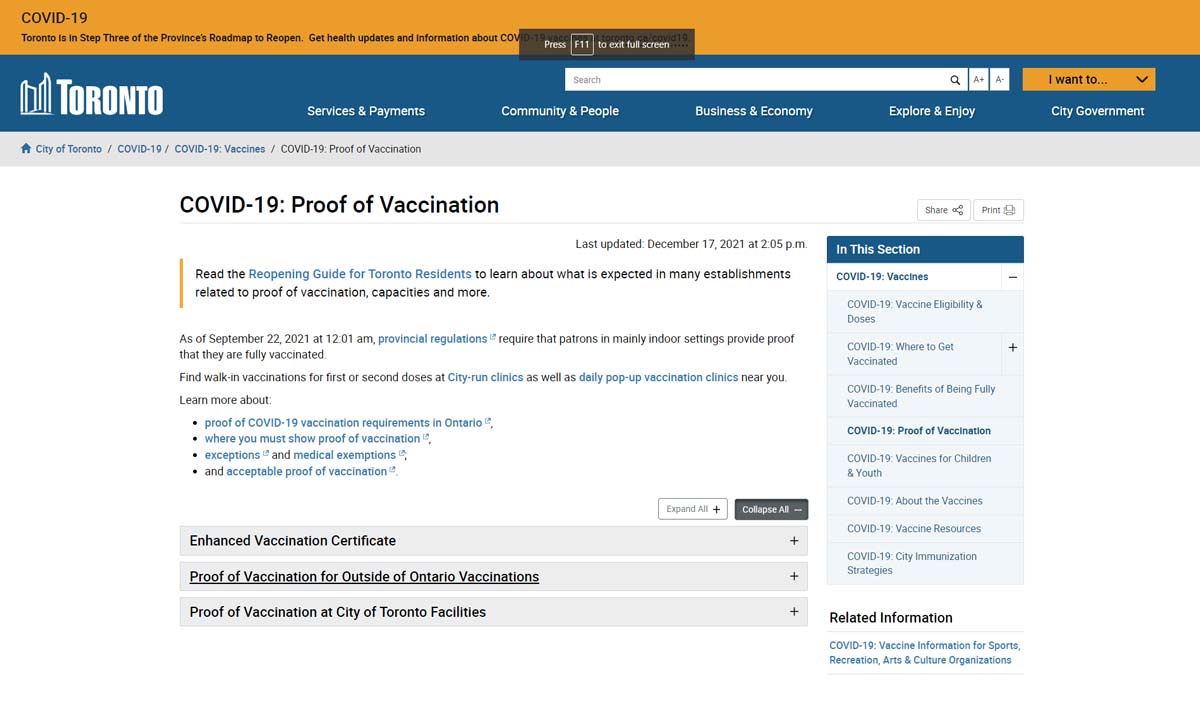Go to City of Toronto breadcrumb
Image resolution: width=1200 pixels, height=710 pixels.
(x=68, y=149)
